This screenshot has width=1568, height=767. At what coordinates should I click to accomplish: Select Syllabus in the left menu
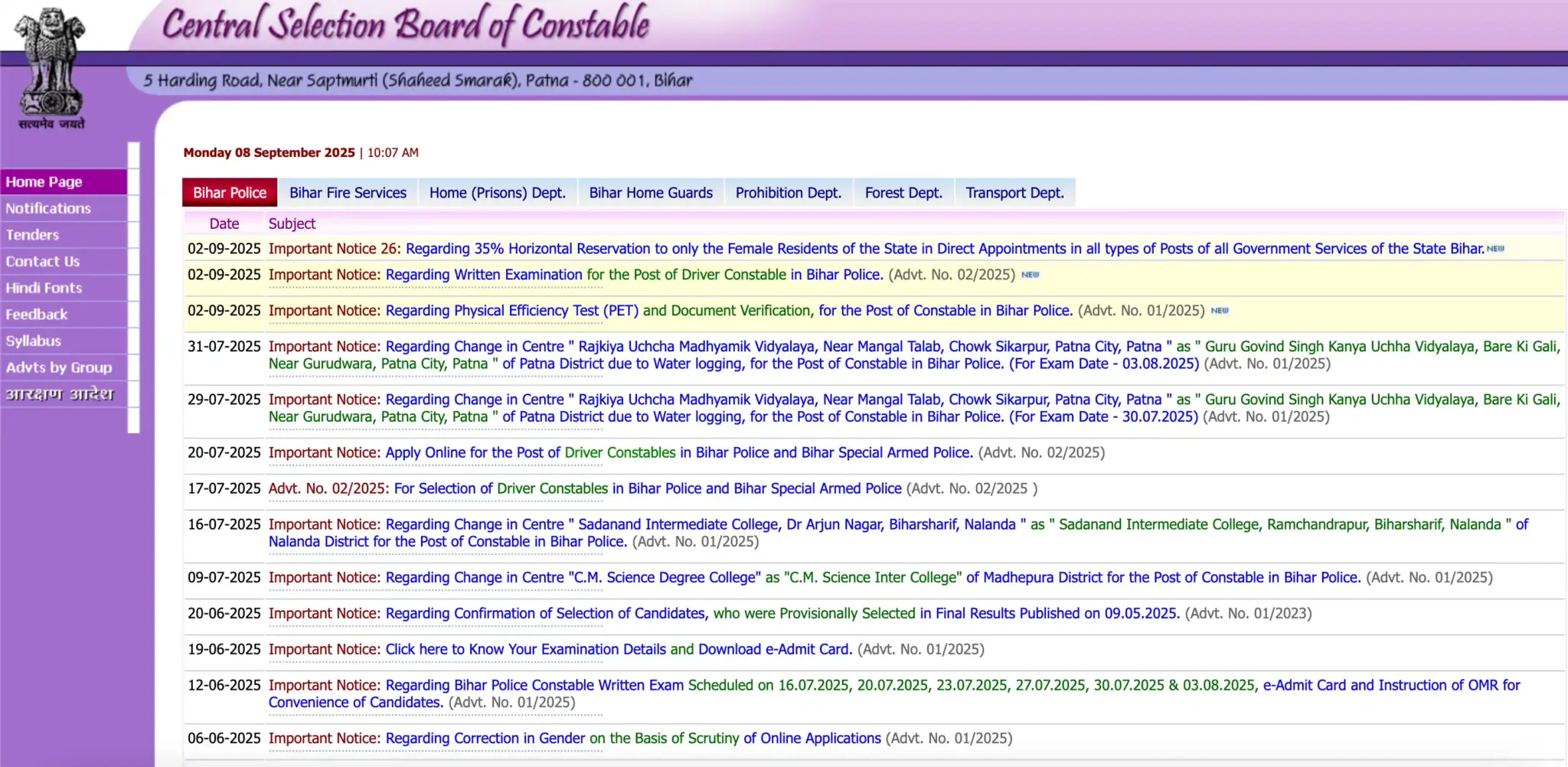click(x=34, y=341)
